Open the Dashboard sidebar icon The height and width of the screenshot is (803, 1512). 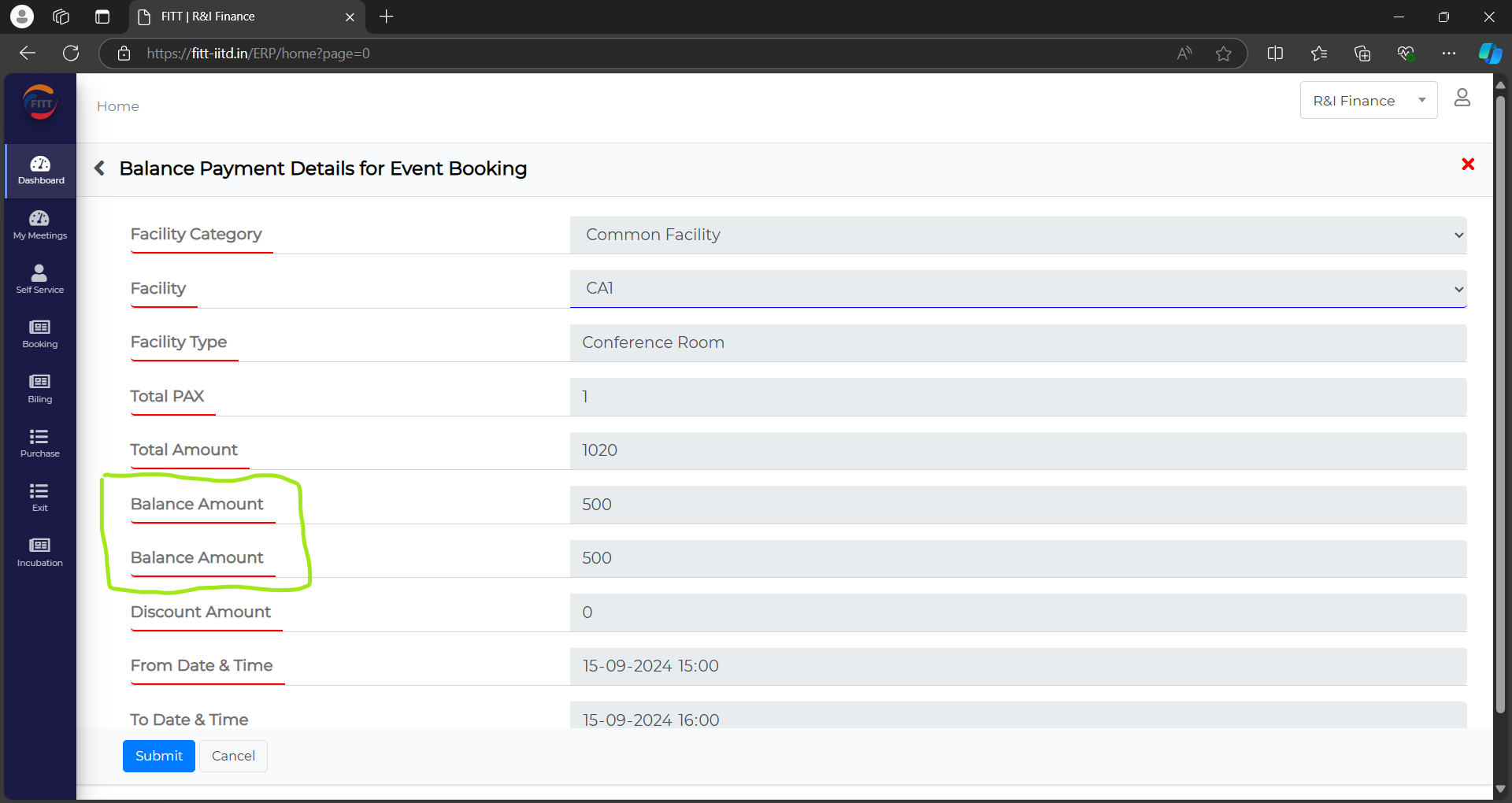click(x=40, y=170)
